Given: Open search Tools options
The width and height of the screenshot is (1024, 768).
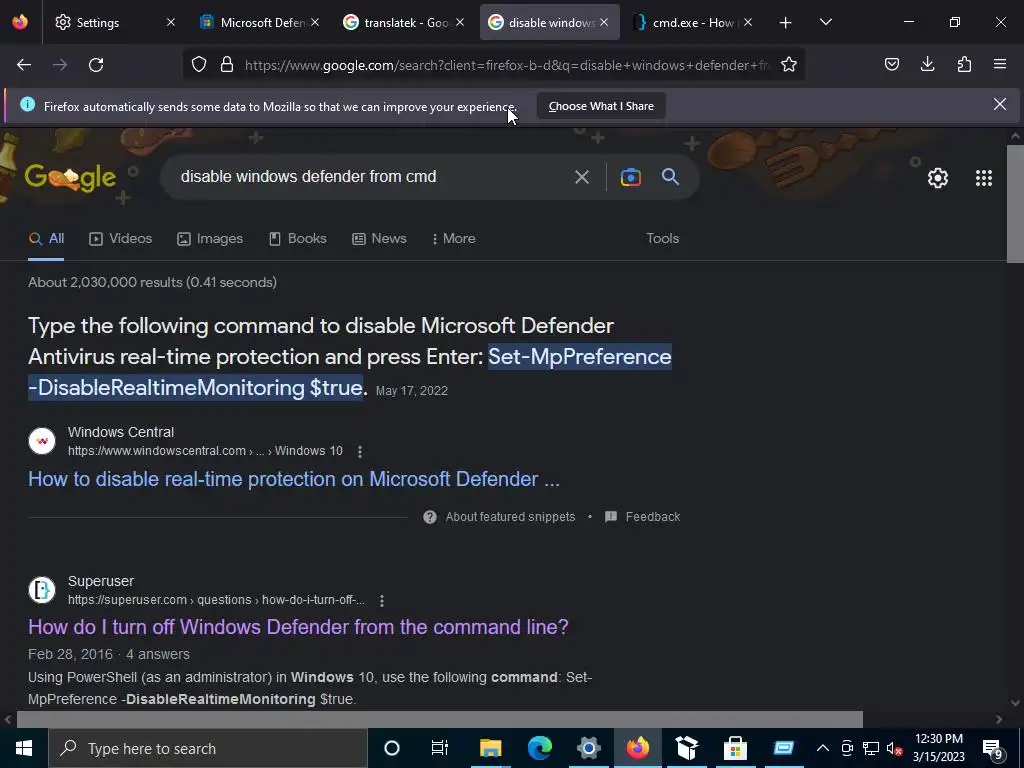Looking at the screenshot, I should pyautogui.click(x=662, y=238).
